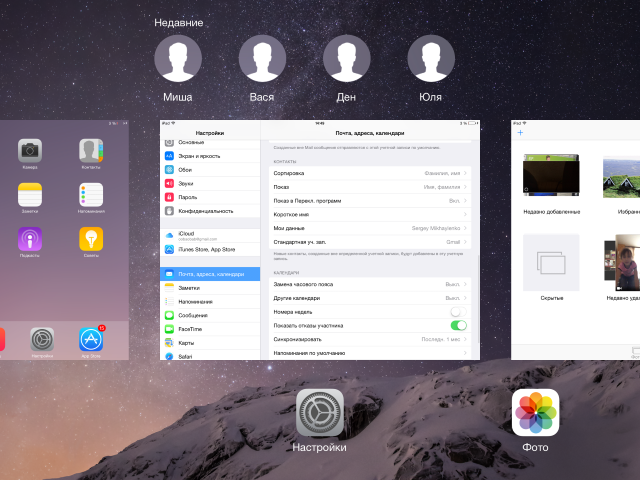
Task: Click the Пароль lock icon in sidebar
Action: (x=169, y=197)
